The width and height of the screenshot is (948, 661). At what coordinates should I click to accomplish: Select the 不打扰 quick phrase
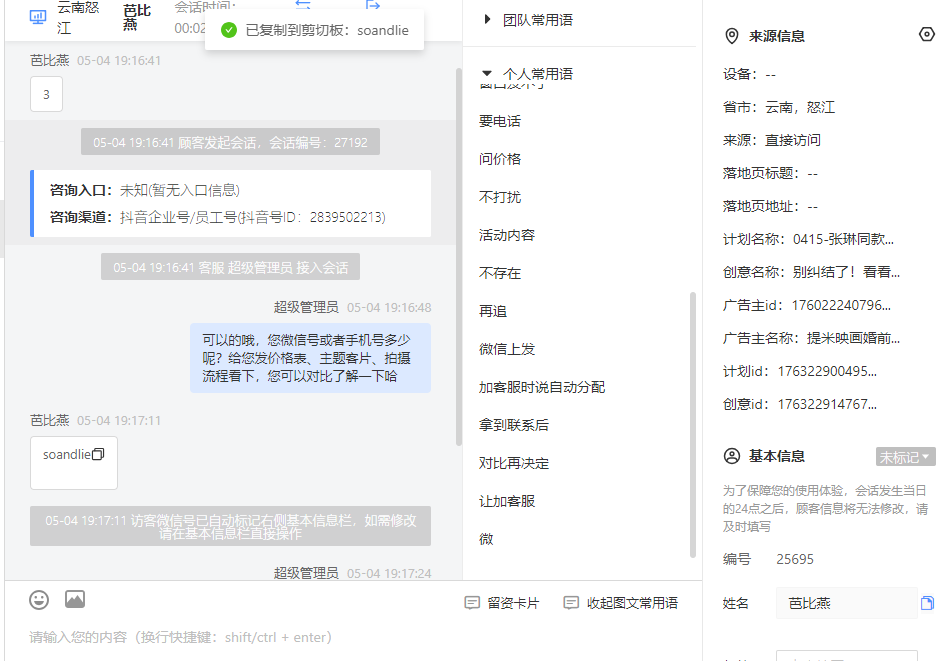pyautogui.click(x=500, y=197)
